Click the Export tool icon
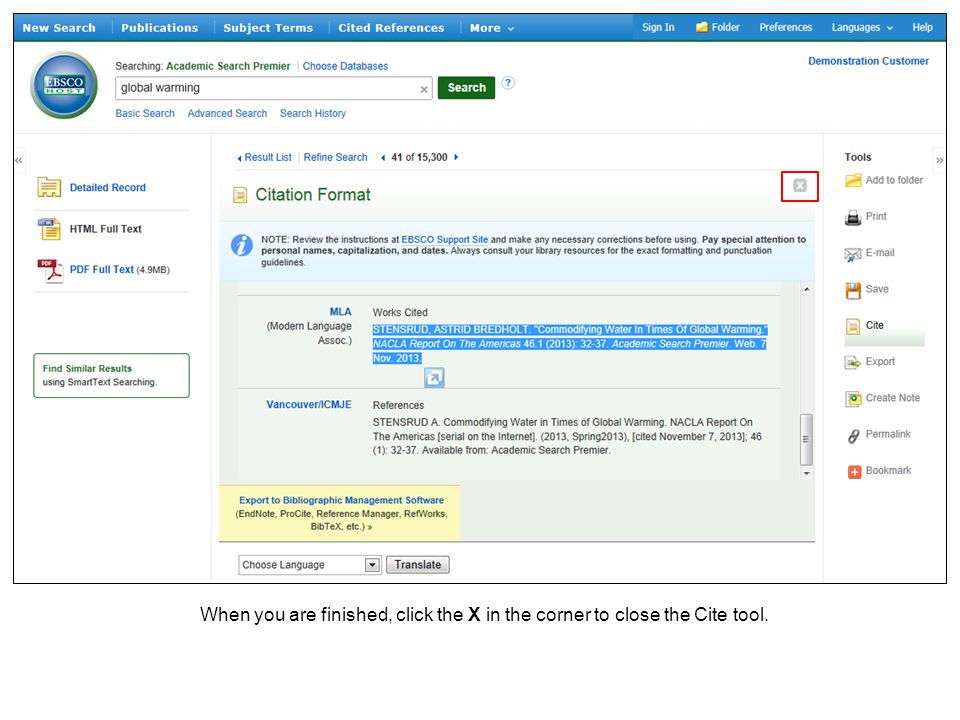Viewport: 960px width, 720px height. (853, 362)
